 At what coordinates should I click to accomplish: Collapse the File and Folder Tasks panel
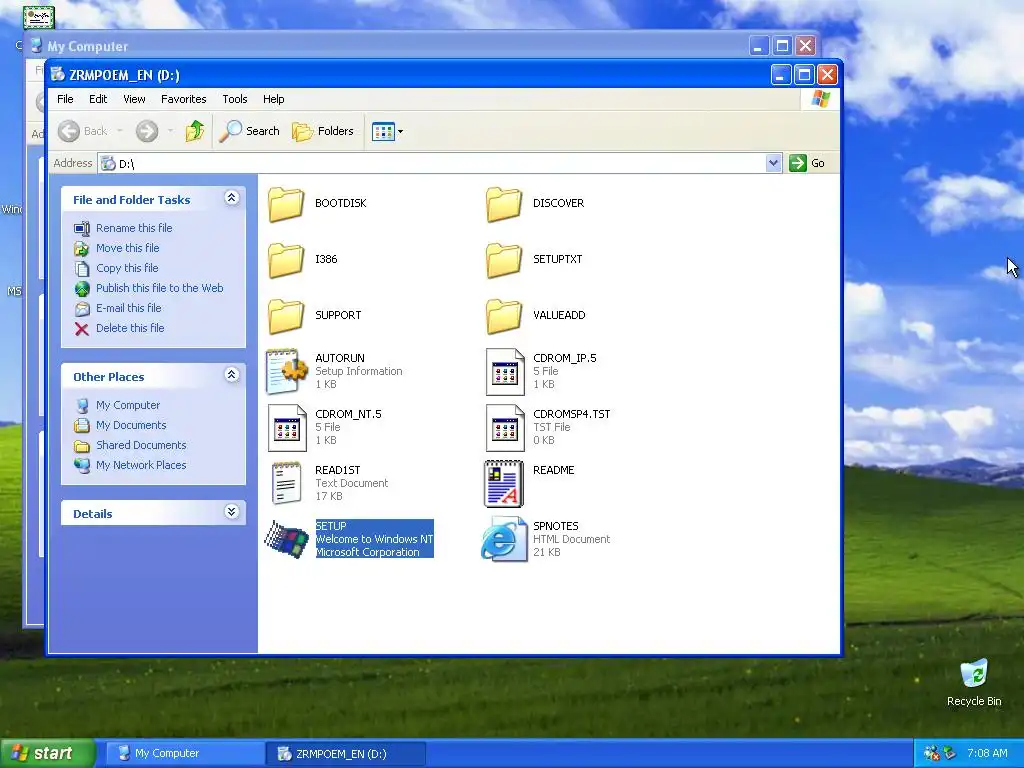[232, 198]
